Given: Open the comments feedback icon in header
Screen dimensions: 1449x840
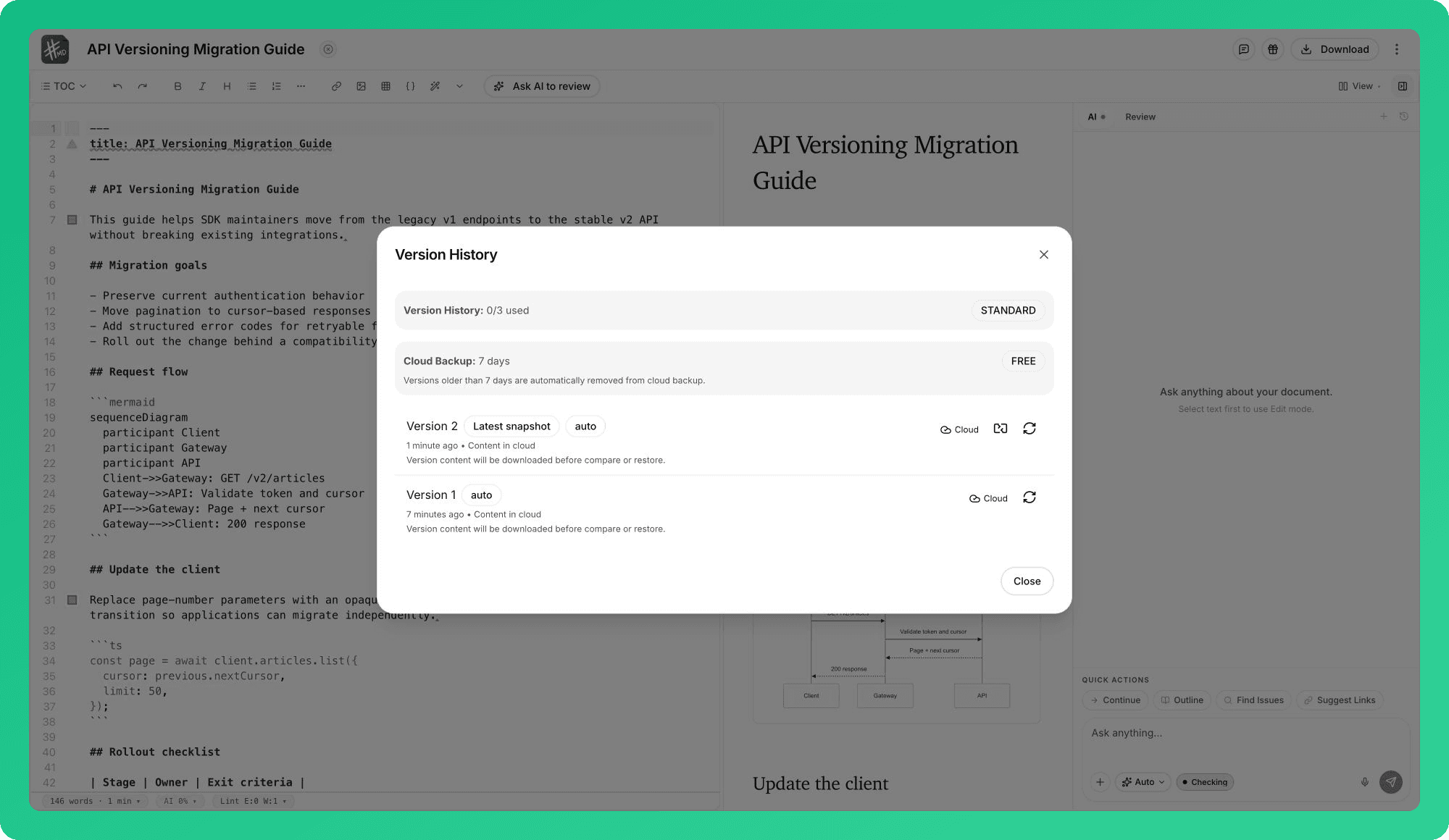Looking at the screenshot, I should [1243, 49].
